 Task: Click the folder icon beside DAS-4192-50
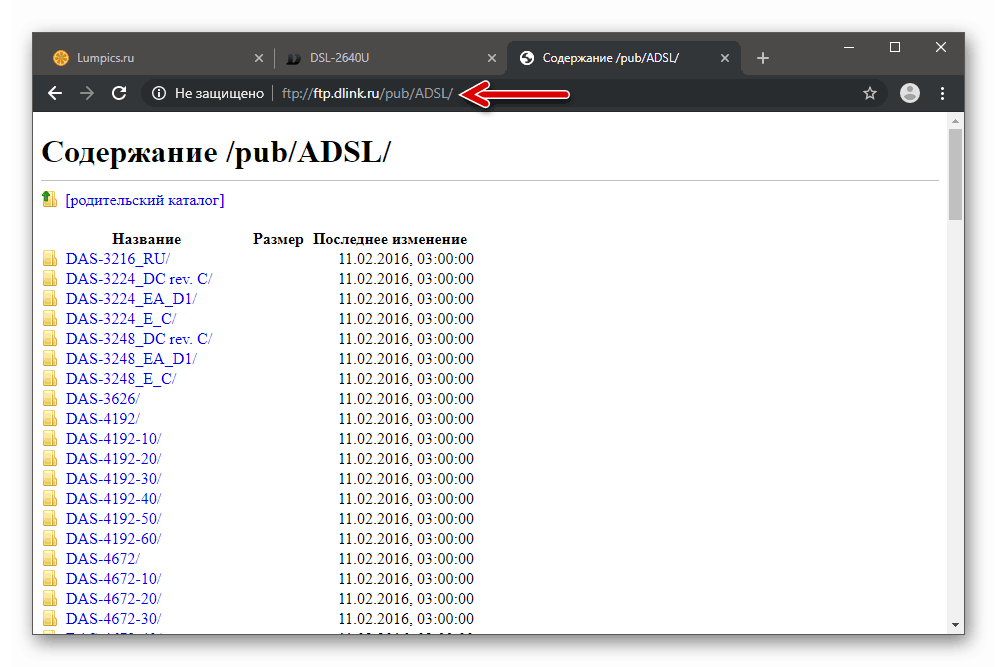(50, 518)
